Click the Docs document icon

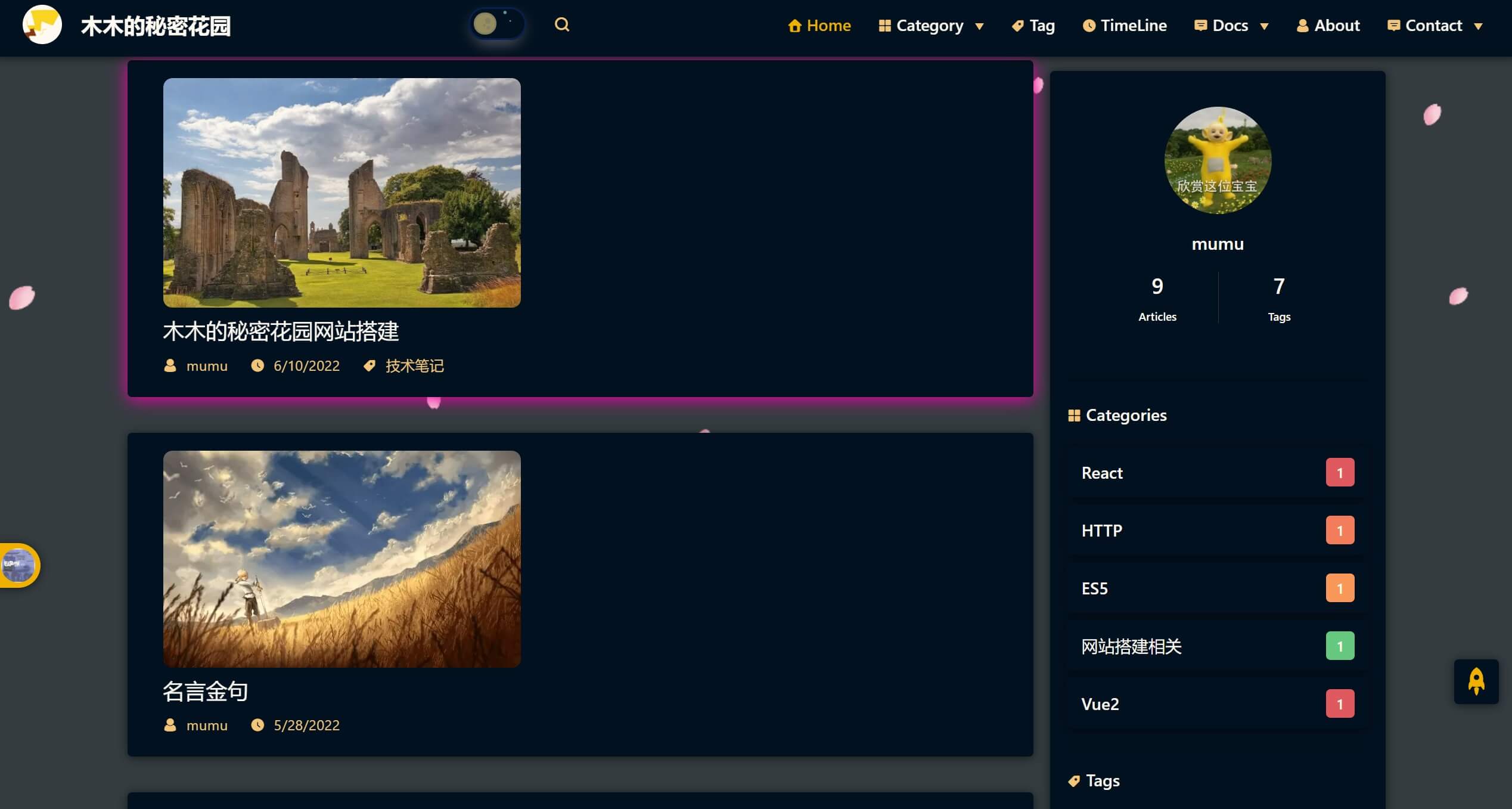click(x=1198, y=25)
